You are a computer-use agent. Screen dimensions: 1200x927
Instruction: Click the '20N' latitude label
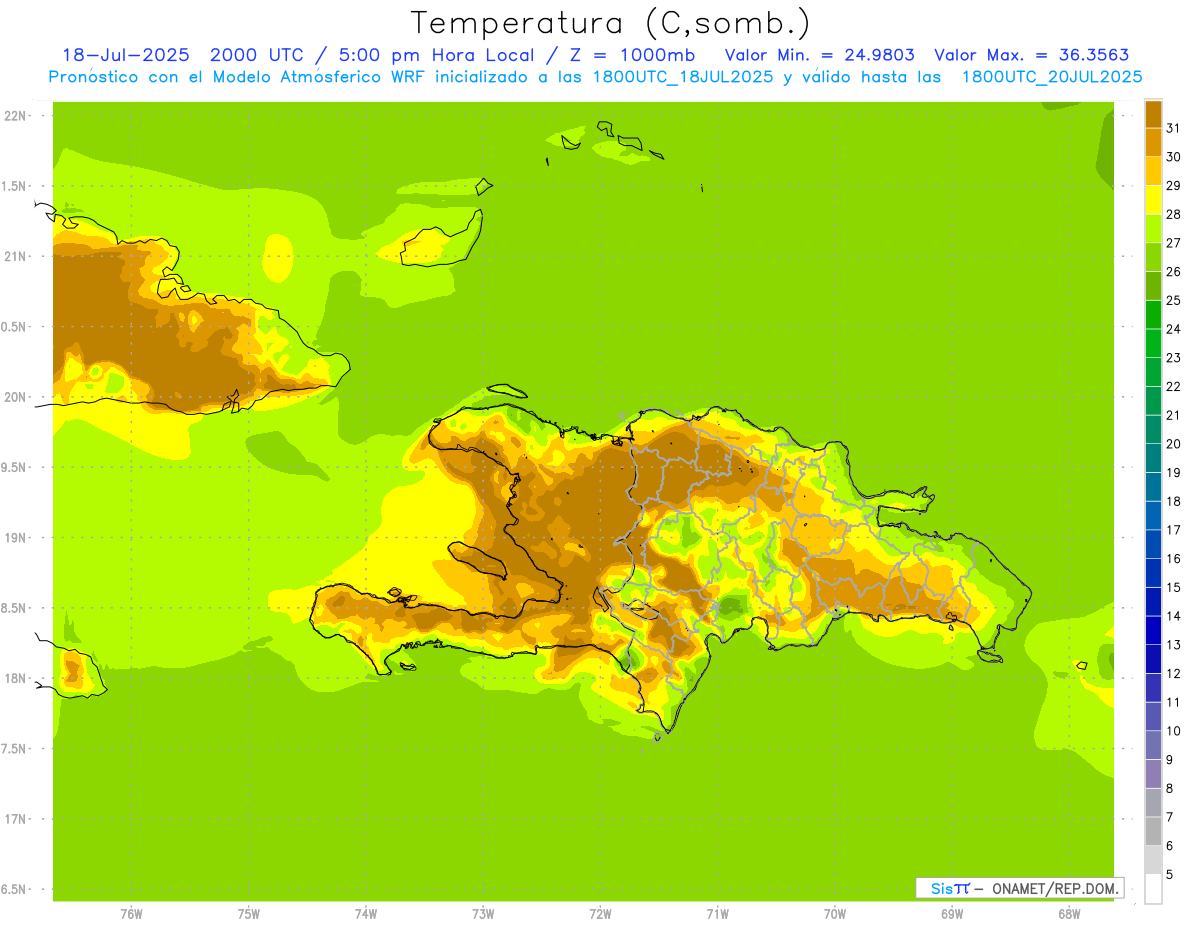tap(14, 397)
